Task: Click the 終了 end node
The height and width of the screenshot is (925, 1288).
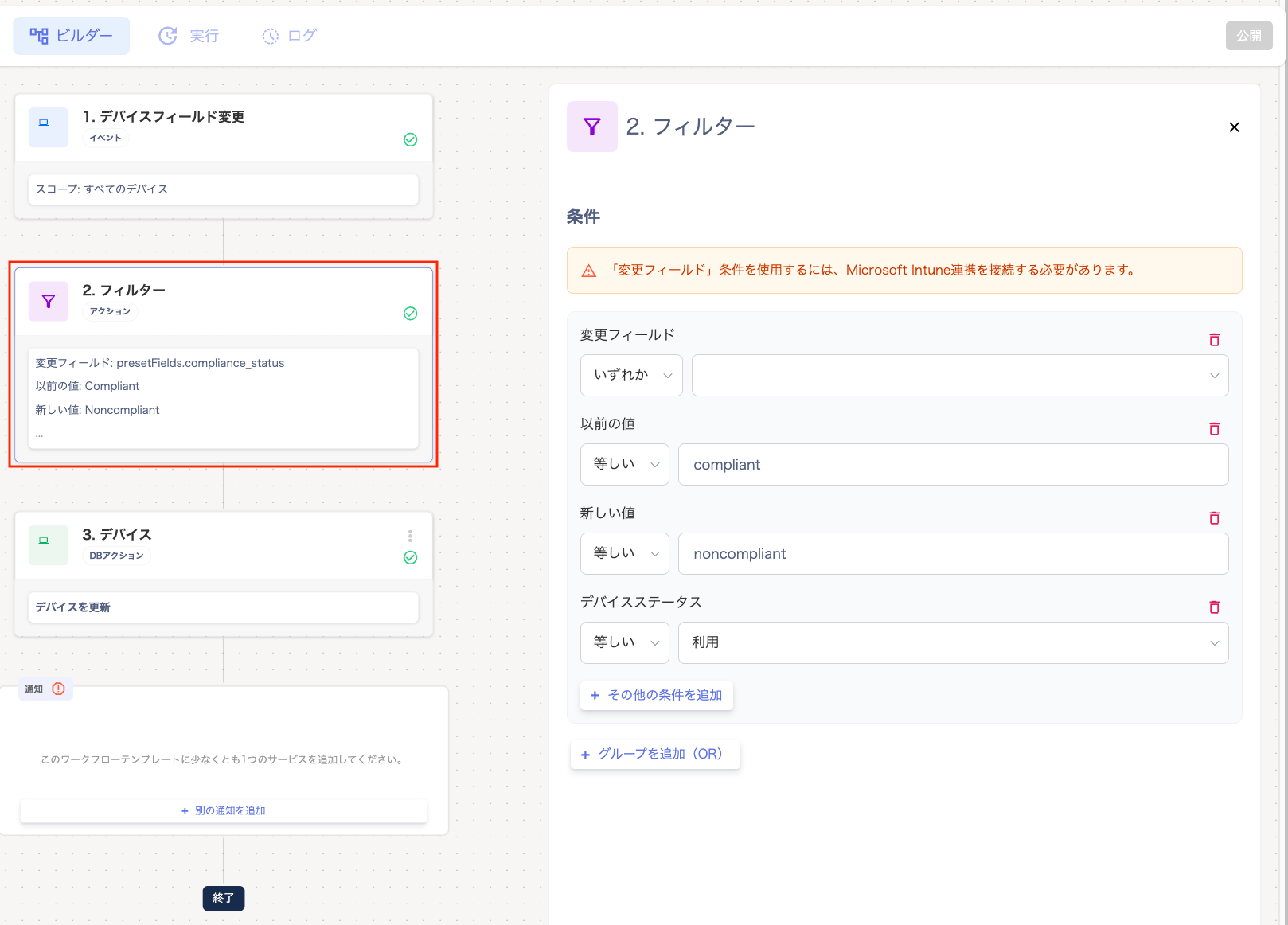Action: pos(224,898)
